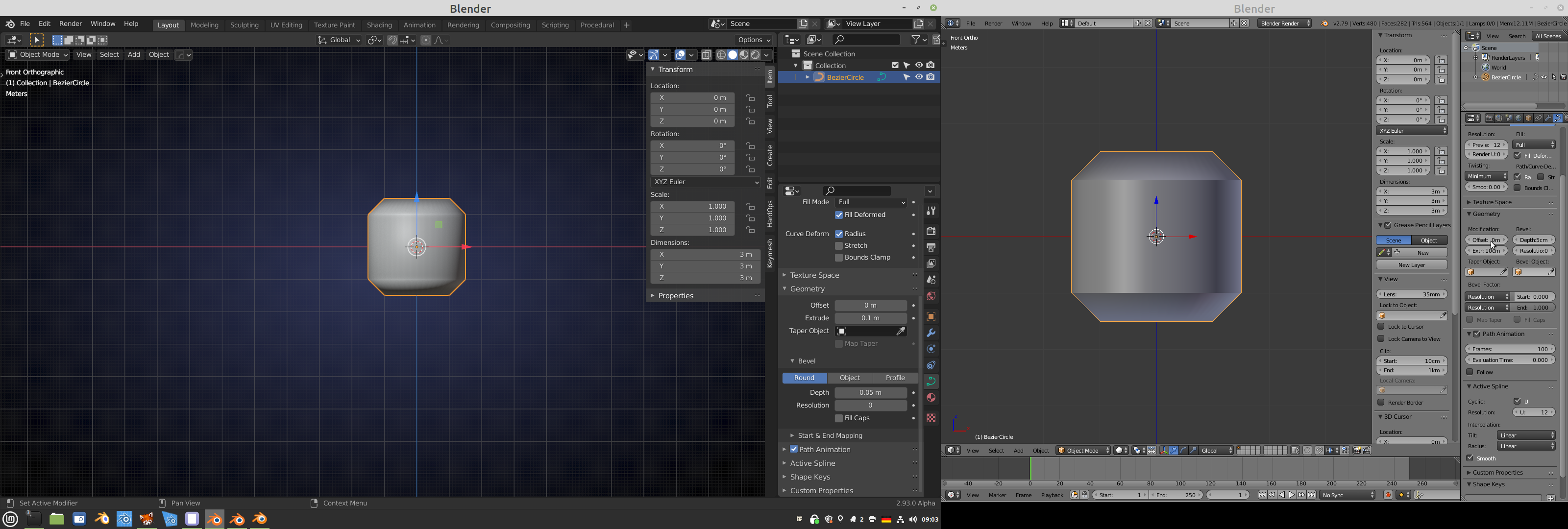Click New Layer button in grease pencil panel

1412,265
